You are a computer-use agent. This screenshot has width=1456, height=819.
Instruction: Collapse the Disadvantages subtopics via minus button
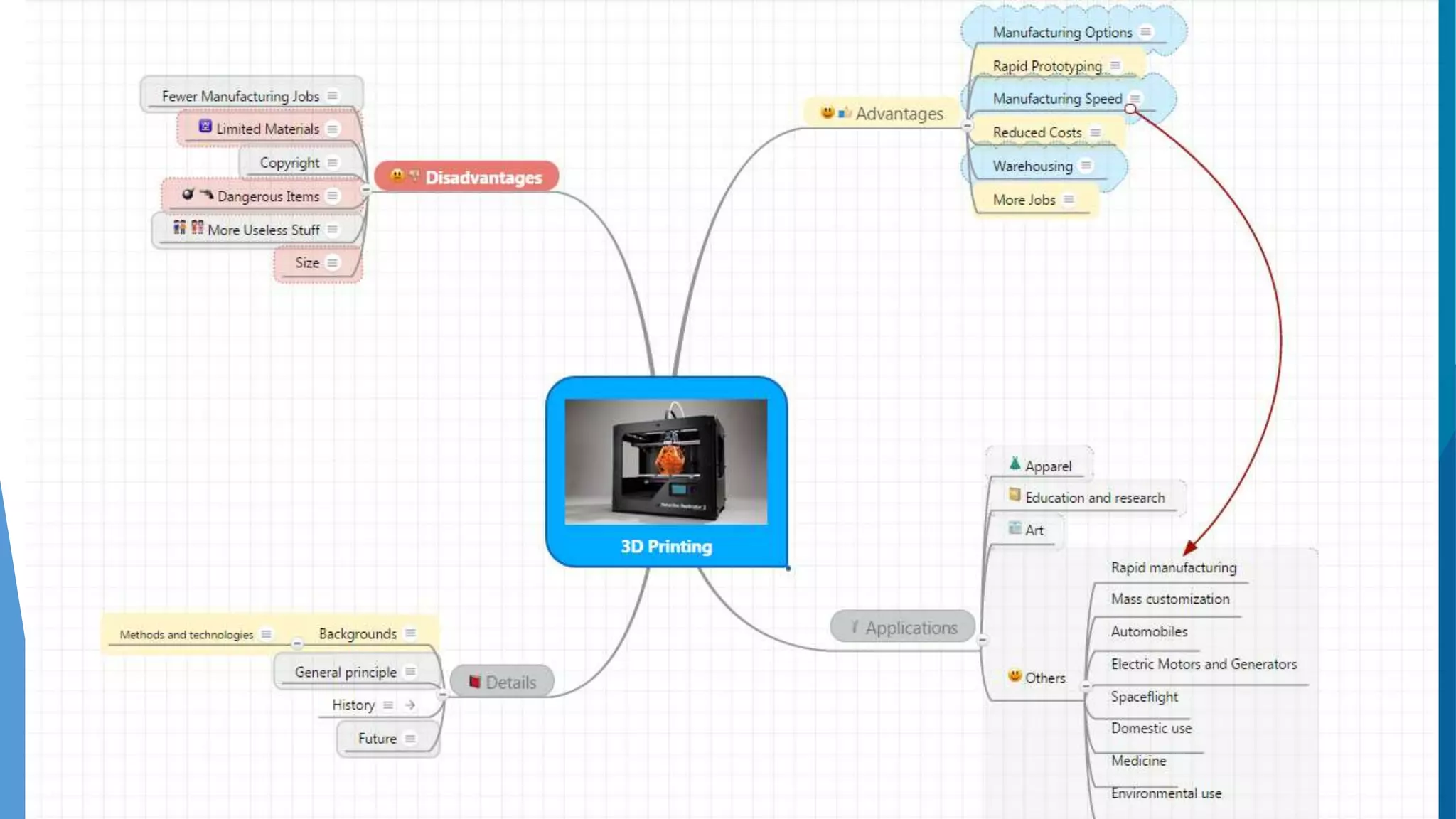tap(365, 190)
